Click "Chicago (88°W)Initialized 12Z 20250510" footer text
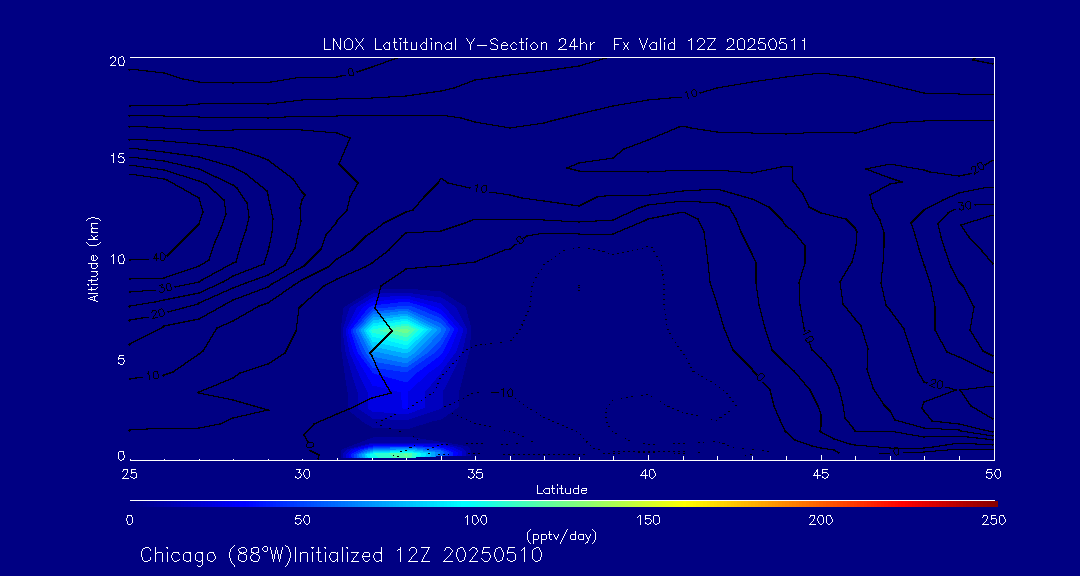Screen dimensions: 1080x576 coord(341,555)
